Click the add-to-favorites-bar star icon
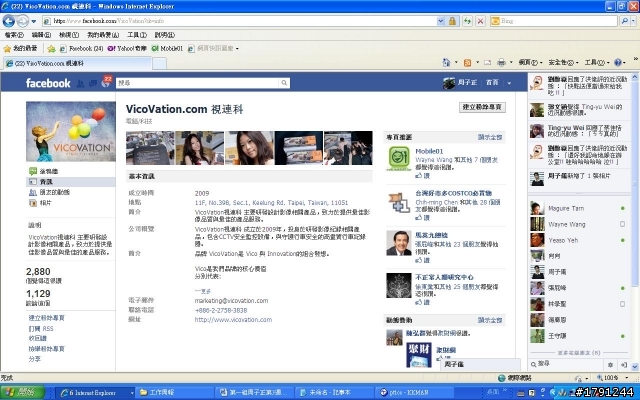 (51, 49)
